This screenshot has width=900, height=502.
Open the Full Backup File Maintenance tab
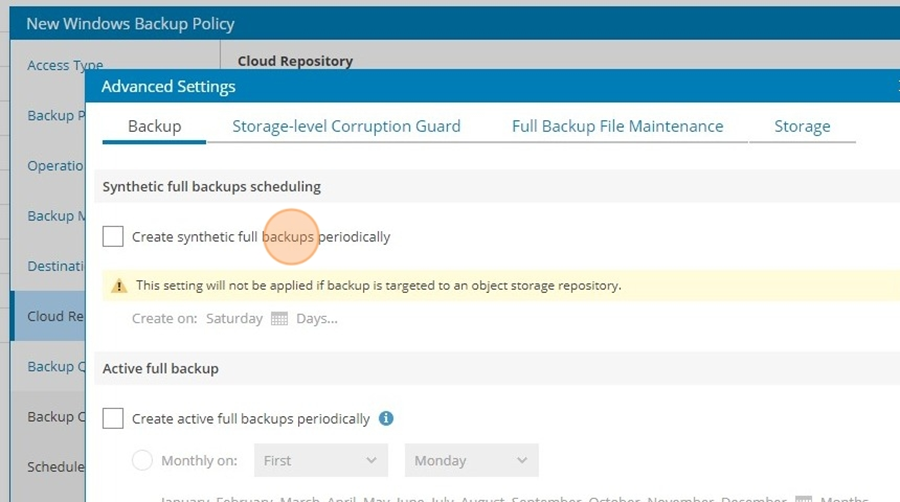(618, 126)
